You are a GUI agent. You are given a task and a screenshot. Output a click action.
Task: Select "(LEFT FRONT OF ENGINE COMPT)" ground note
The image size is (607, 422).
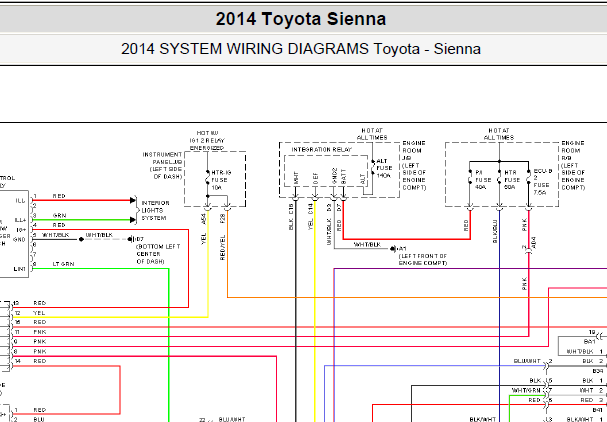pyautogui.click(x=423, y=260)
